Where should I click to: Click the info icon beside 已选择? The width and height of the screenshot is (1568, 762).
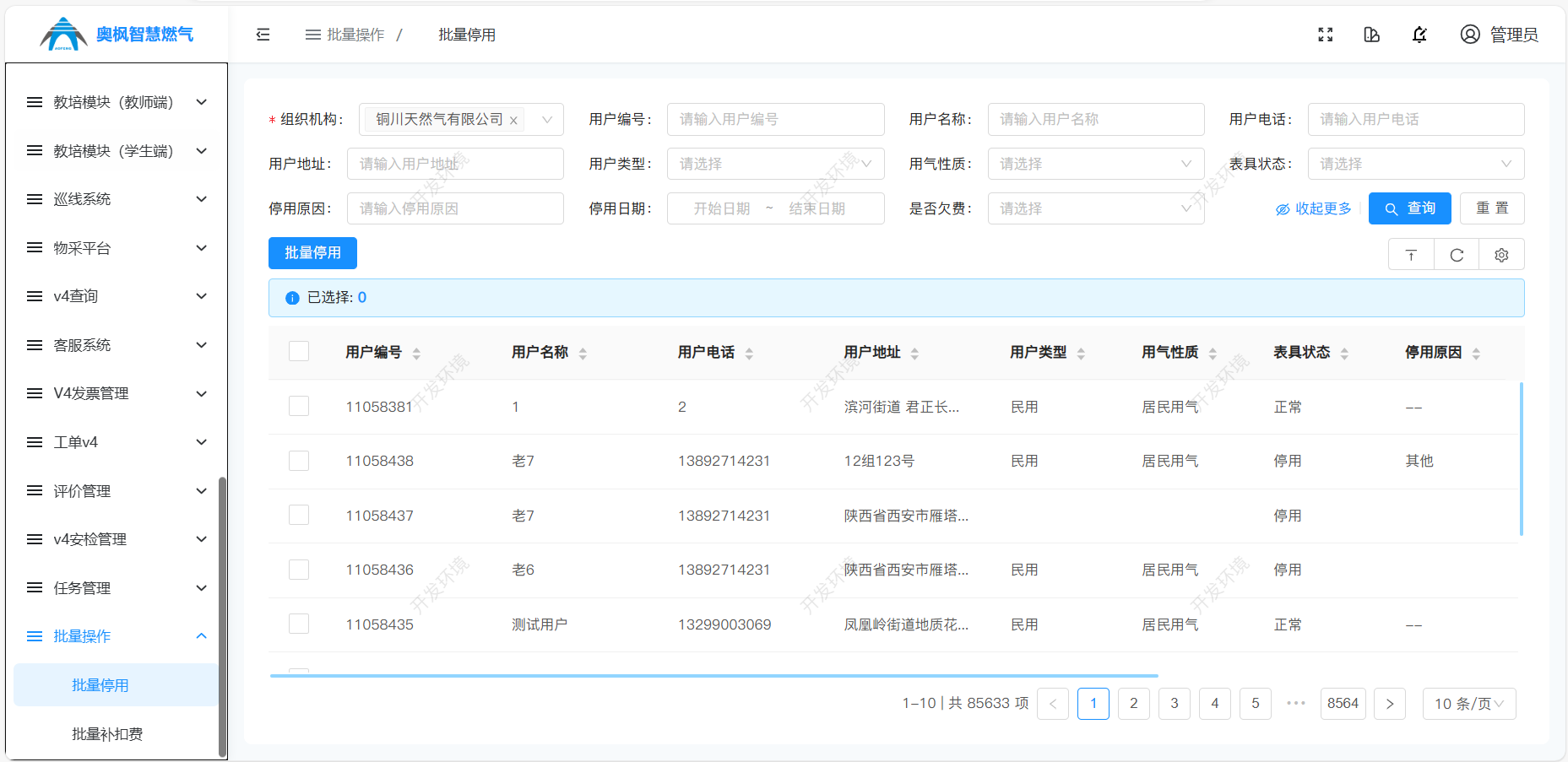(x=292, y=298)
